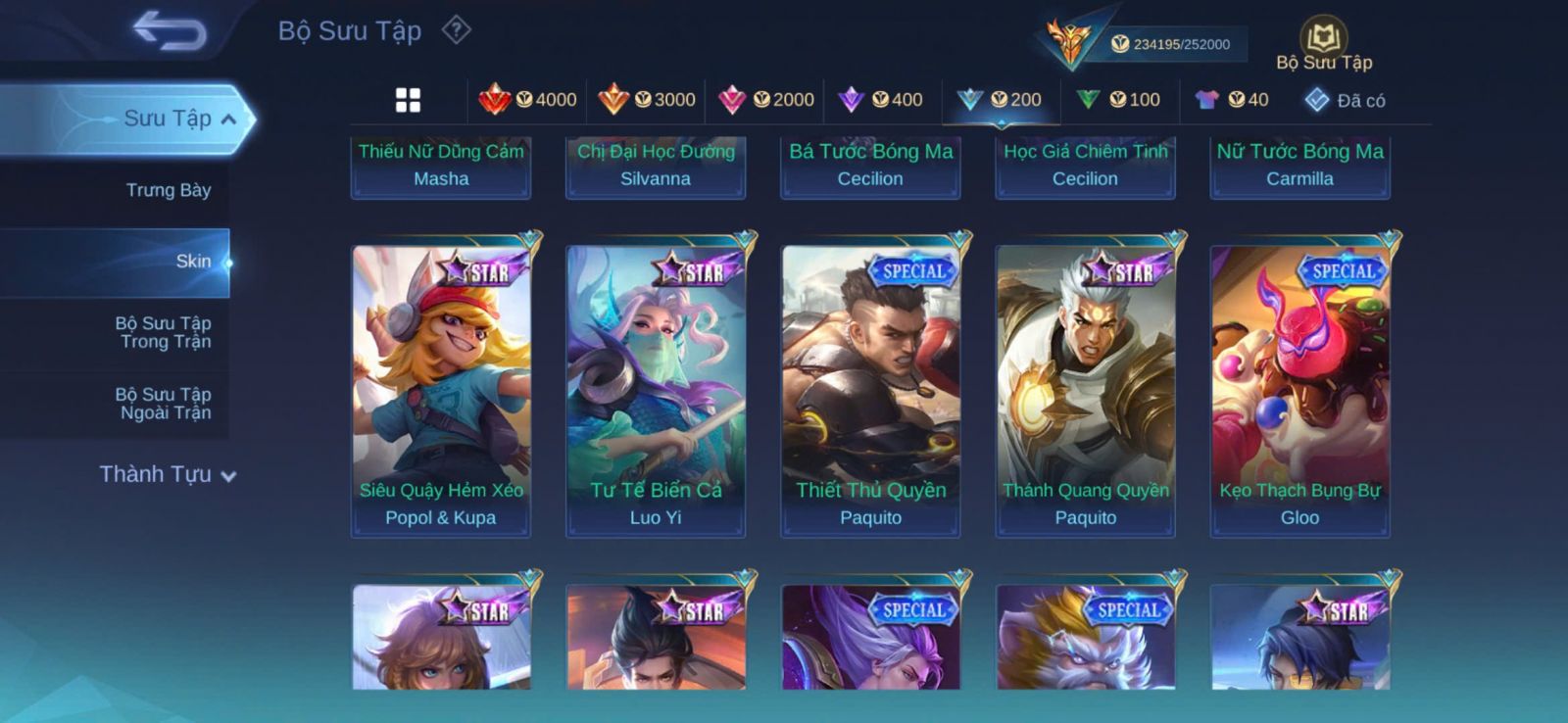Image resolution: width=1568 pixels, height=723 pixels.
Task: Toggle the Đã có owned filter
Action: click(x=1346, y=100)
